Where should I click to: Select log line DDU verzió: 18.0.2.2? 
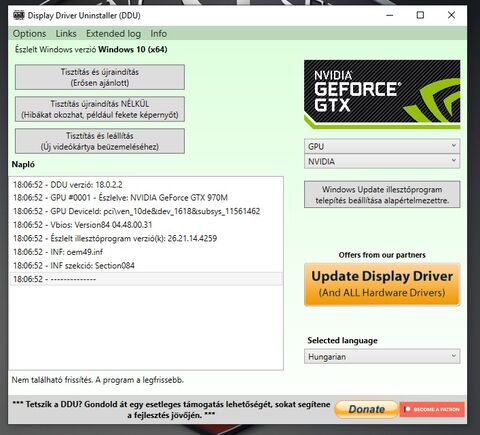pyautogui.click(x=146, y=184)
